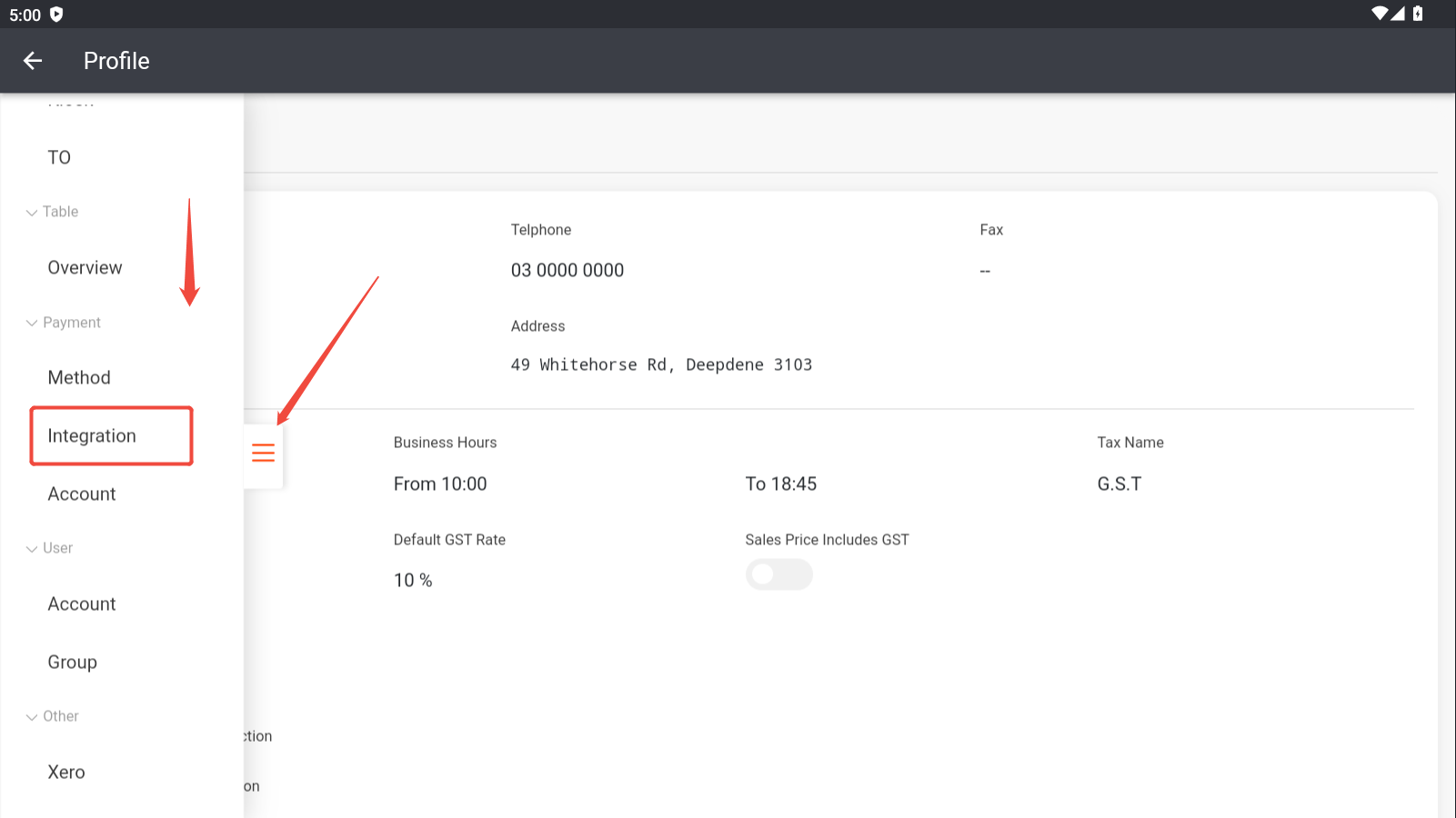Toggle Sales Price Includes GST switch
This screenshot has height=818, width=1456.
point(778,574)
